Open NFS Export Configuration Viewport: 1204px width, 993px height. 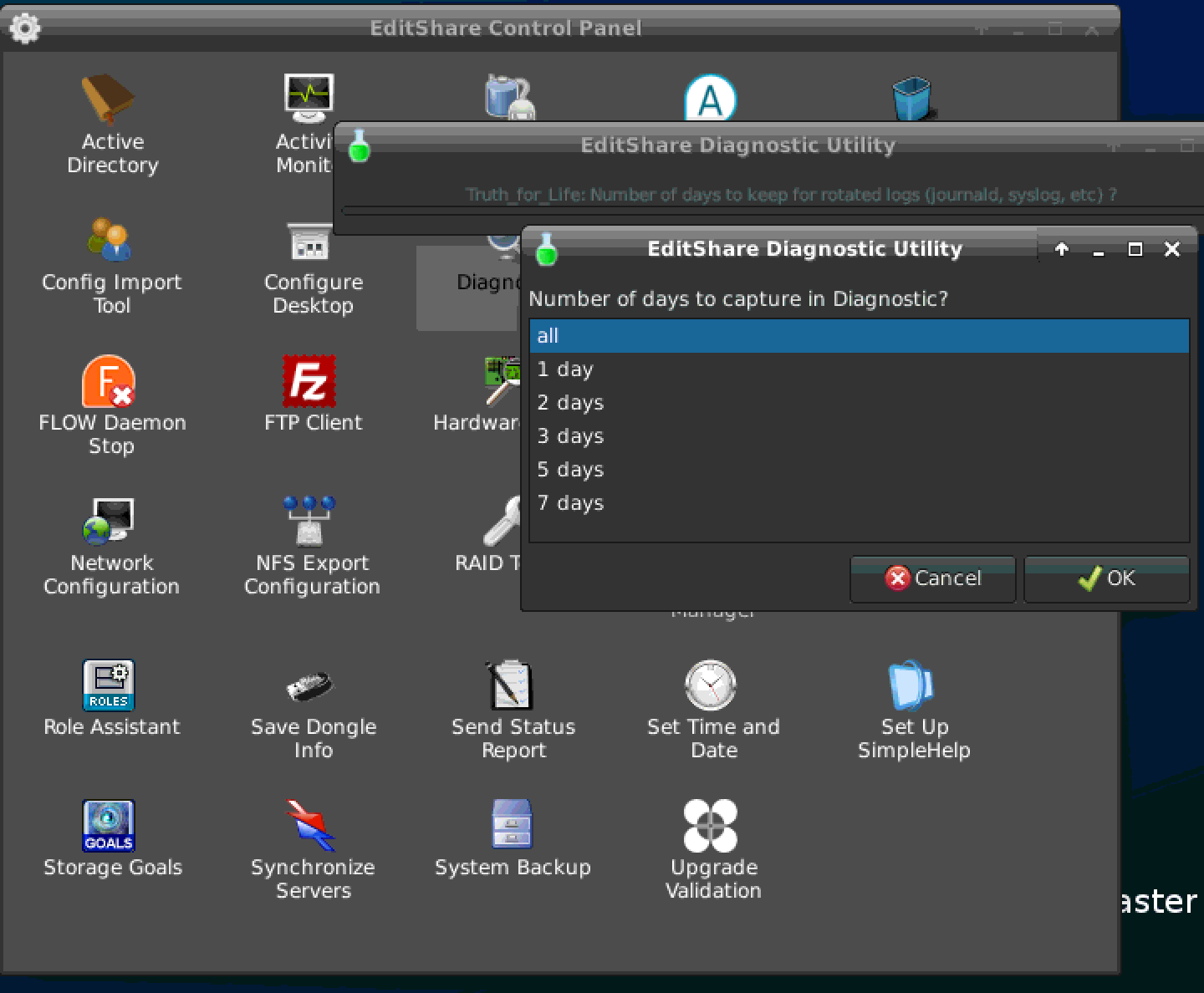coord(313,546)
